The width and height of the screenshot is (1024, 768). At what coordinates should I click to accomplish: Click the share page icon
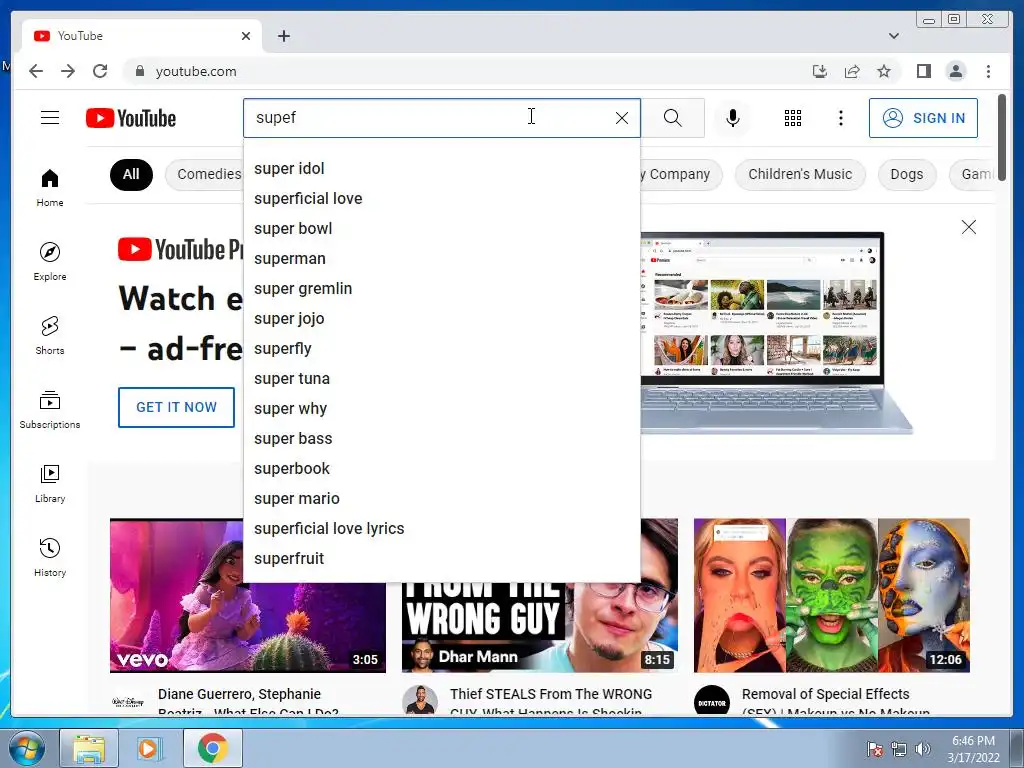tap(852, 71)
